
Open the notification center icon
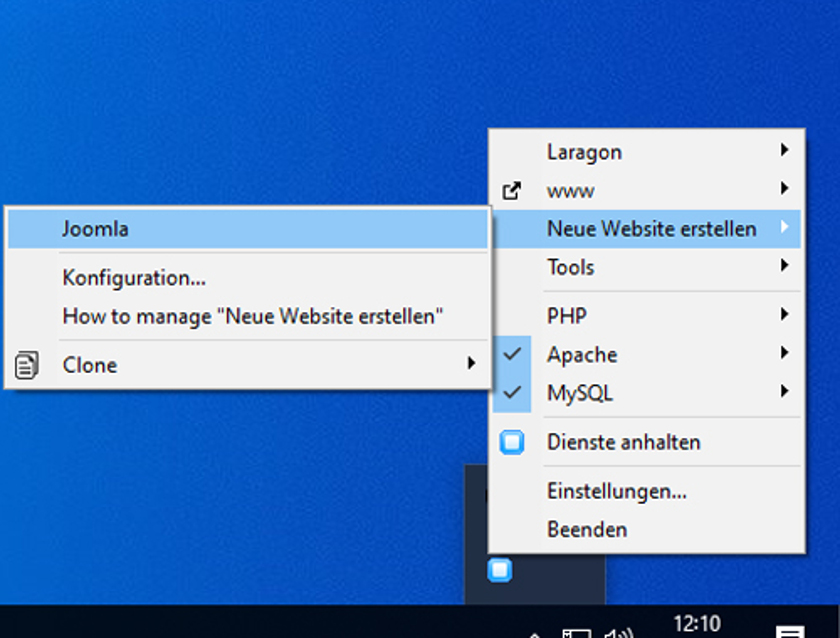tap(790, 632)
